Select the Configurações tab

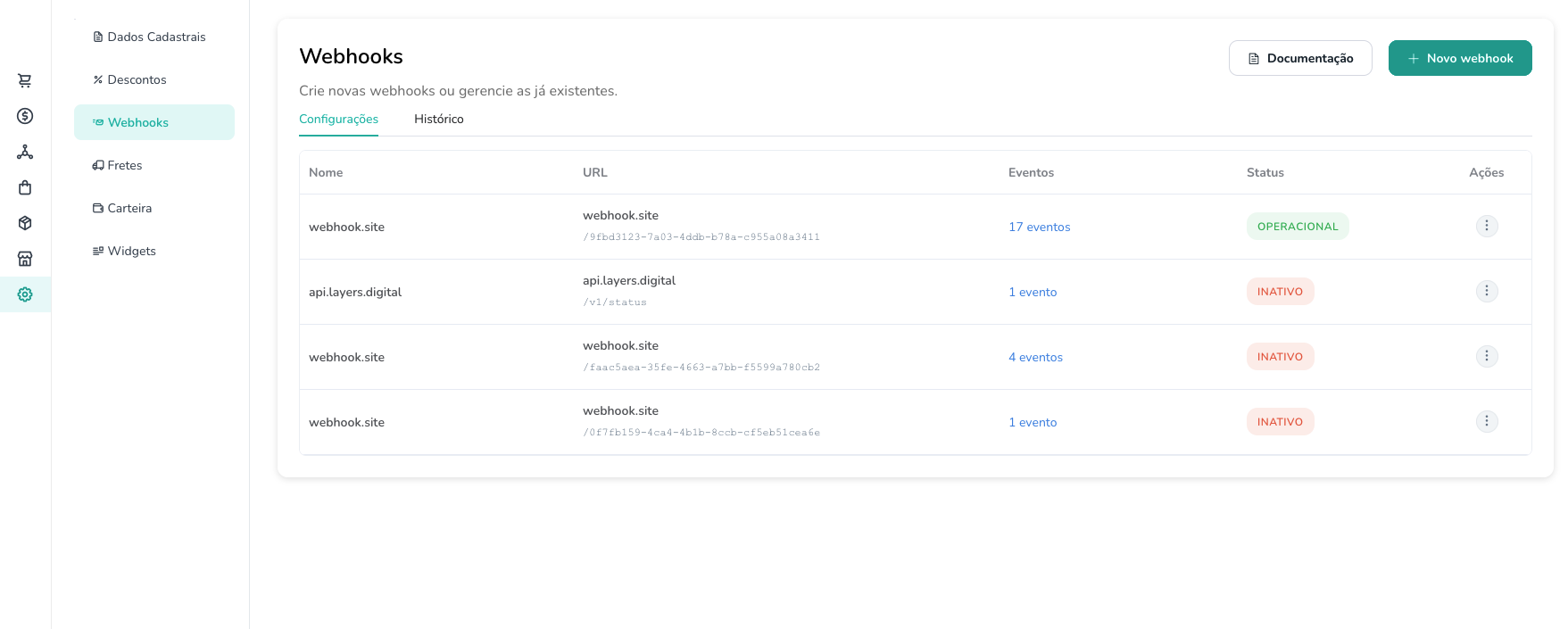pyautogui.click(x=338, y=119)
